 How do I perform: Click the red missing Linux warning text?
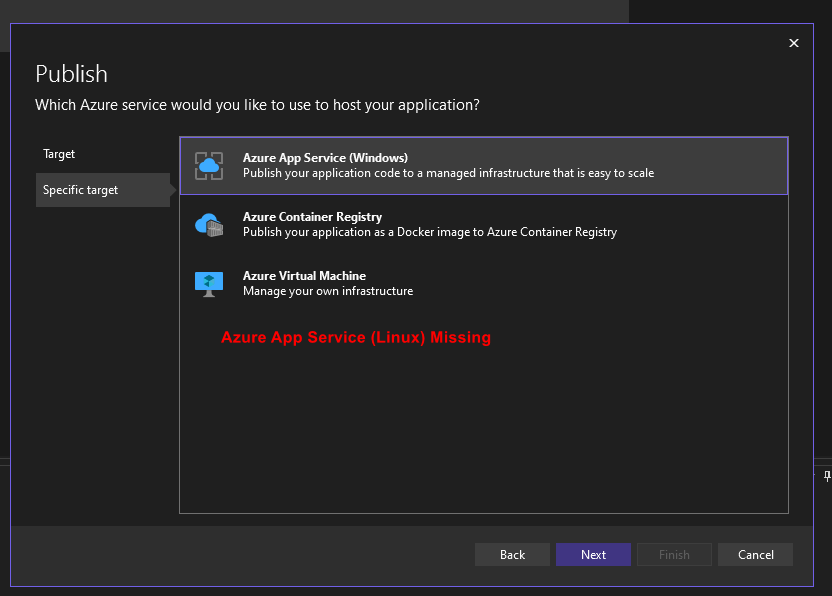(356, 337)
